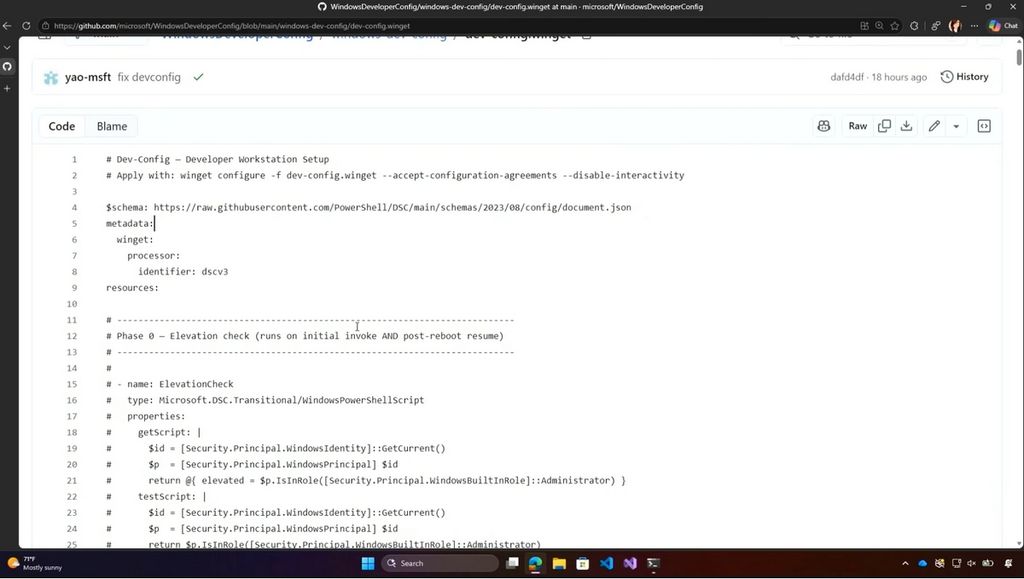Edit this file with pencil icon
1024x579 pixels.
tap(934, 127)
